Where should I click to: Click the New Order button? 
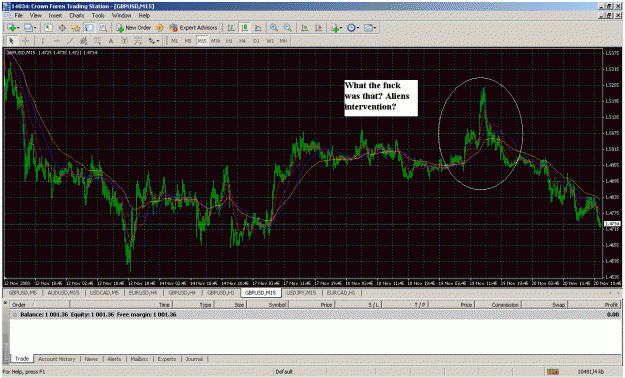coord(133,28)
